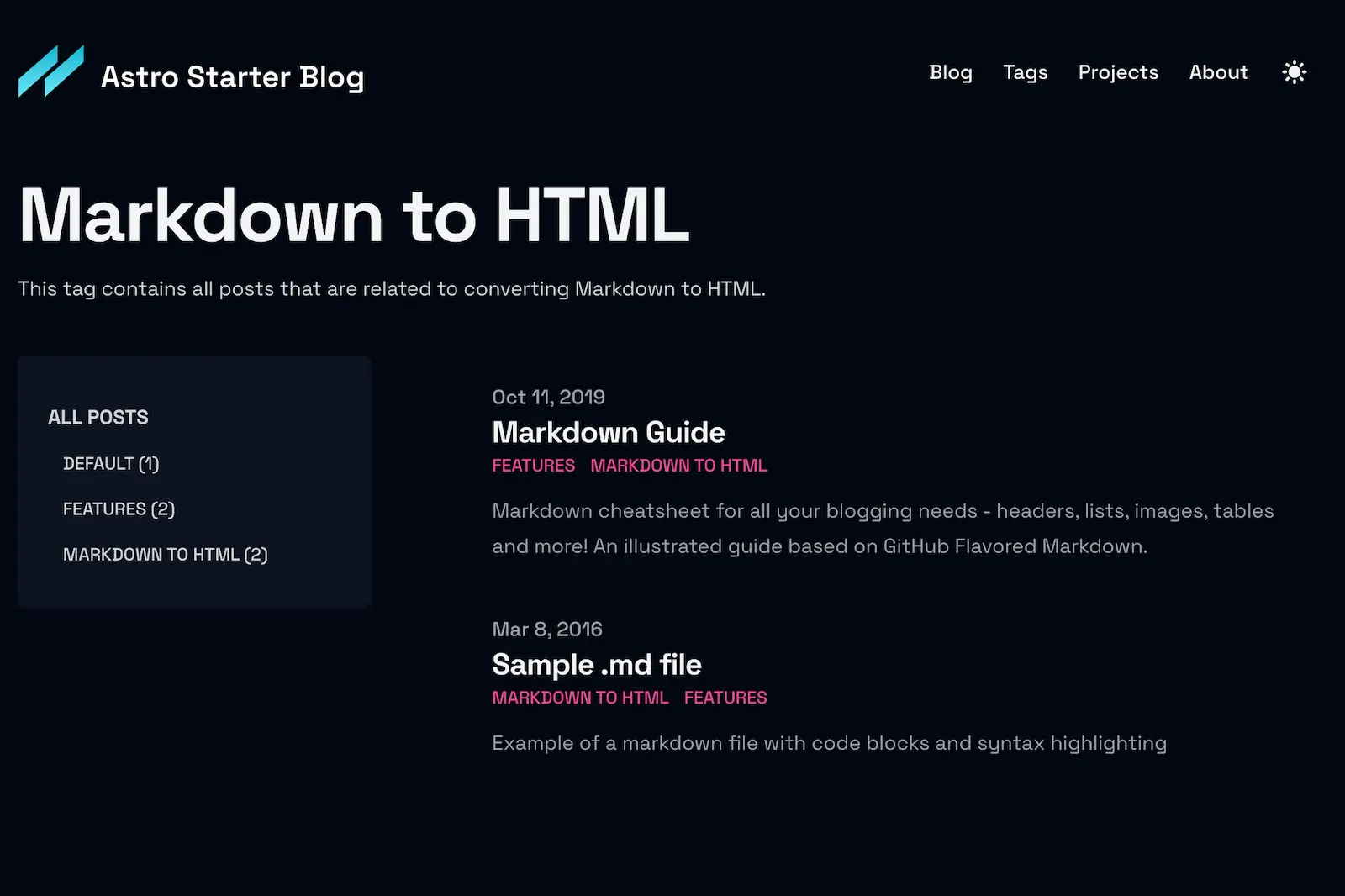Open the Projects nav link
Viewport: 1345px width, 896px height.
(x=1118, y=72)
